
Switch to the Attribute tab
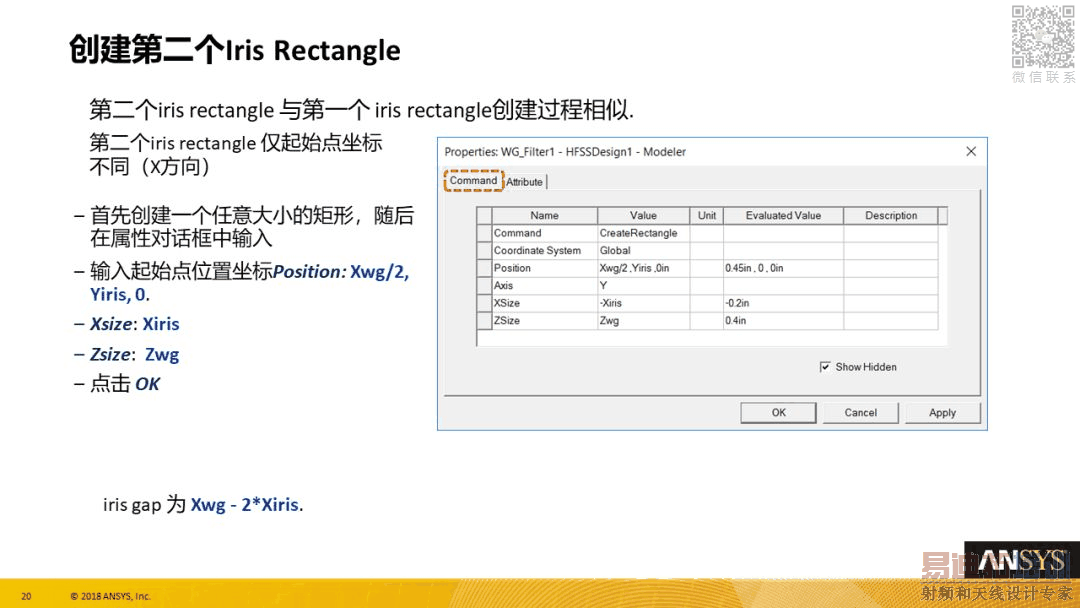[524, 182]
